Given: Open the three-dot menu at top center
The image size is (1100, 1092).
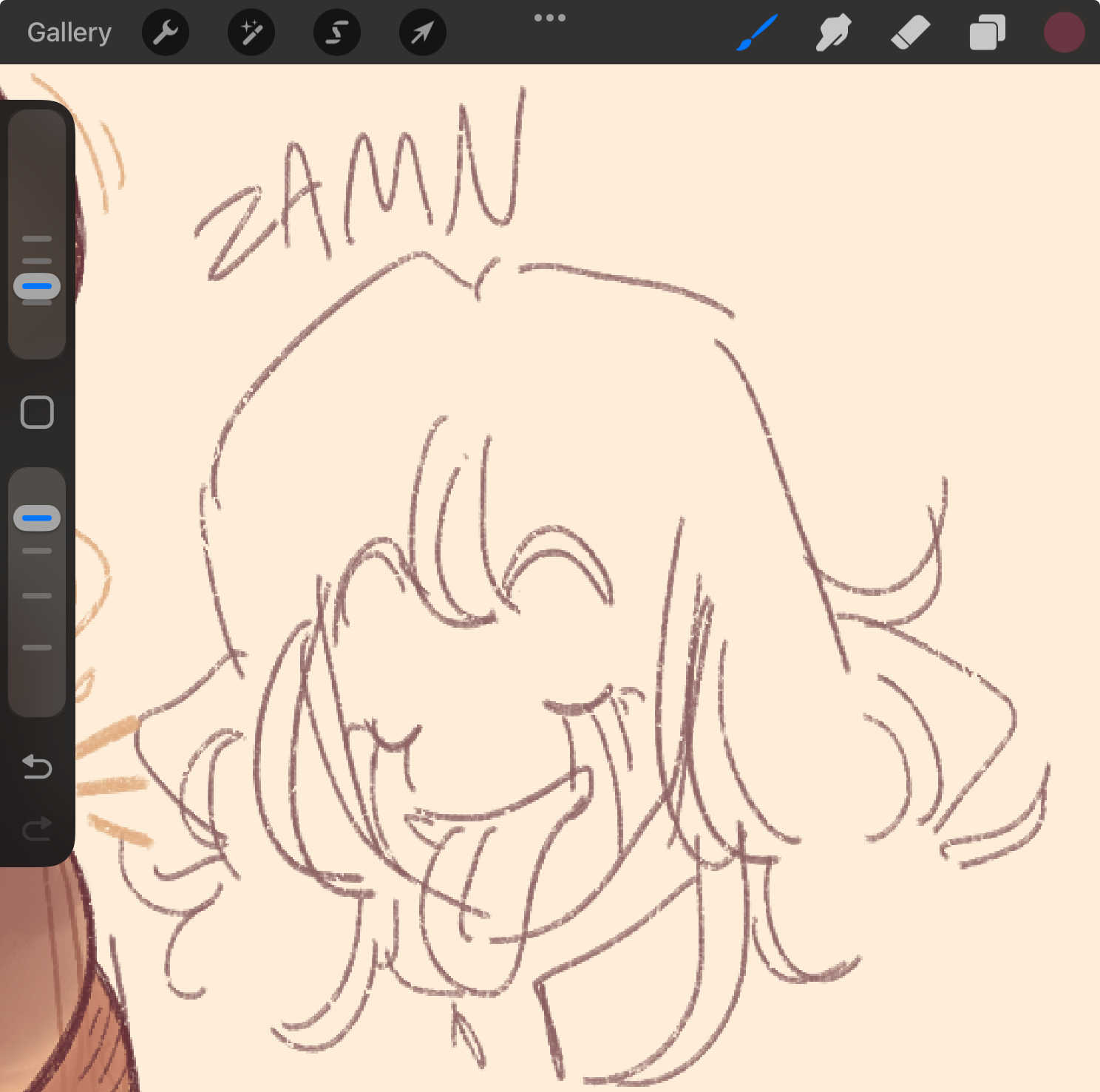Looking at the screenshot, I should [x=550, y=18].
